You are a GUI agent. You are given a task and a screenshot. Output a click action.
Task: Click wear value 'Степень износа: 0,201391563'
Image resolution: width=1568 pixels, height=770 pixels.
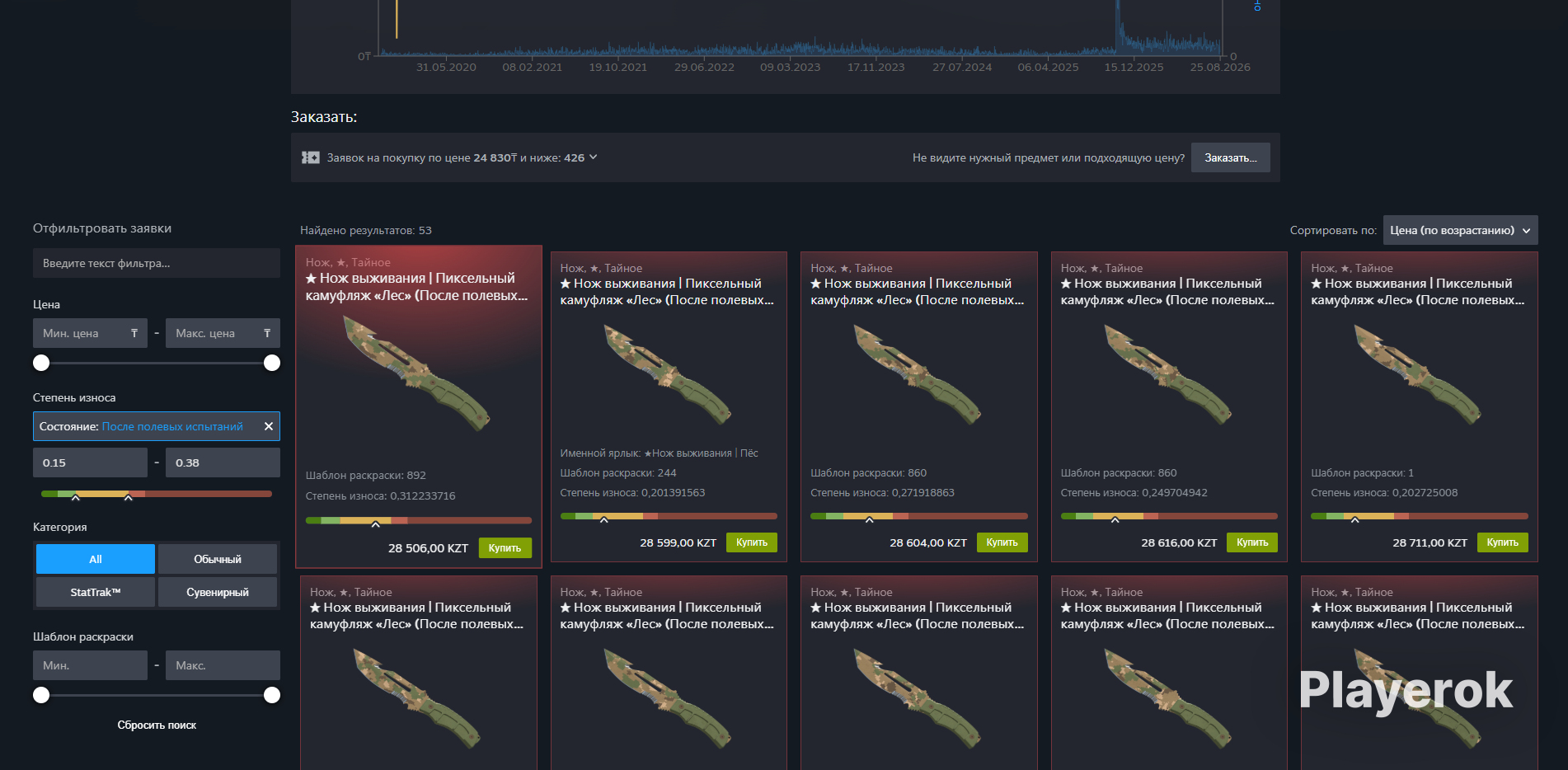632,493
